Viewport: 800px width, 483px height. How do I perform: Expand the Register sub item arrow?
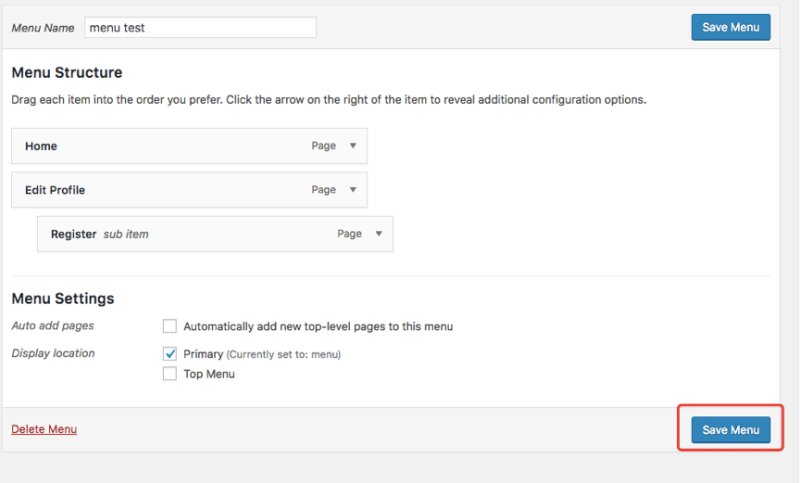(x=378, y=234)
